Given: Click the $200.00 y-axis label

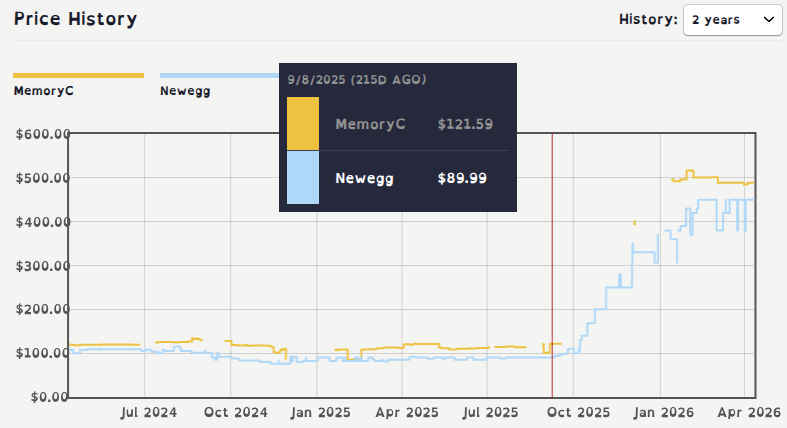Looking at the screenshot, I should [x=43, y=309].
